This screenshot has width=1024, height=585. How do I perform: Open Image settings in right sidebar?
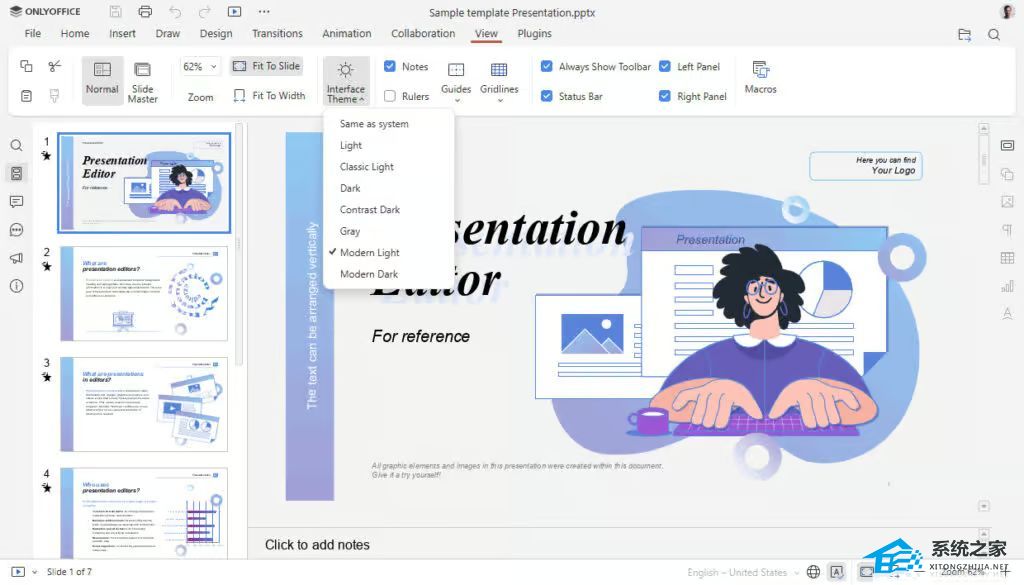pos(1007,202)
